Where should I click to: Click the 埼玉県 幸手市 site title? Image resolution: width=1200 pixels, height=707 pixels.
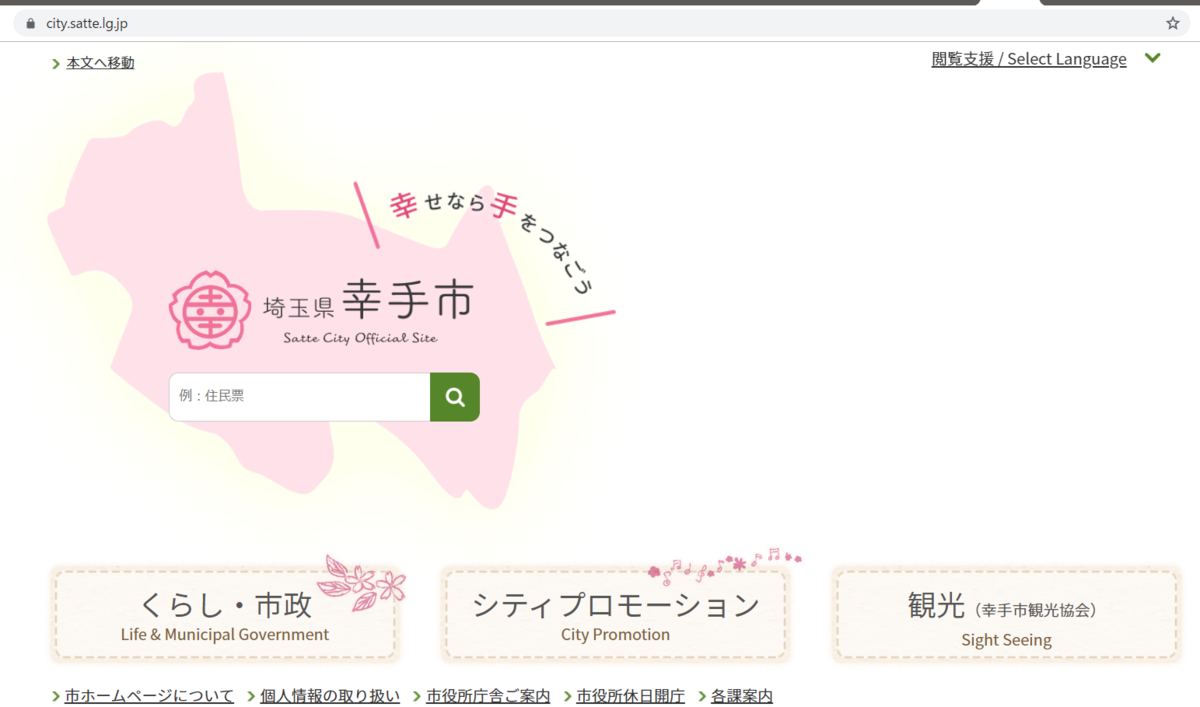(x=368, y=300)
